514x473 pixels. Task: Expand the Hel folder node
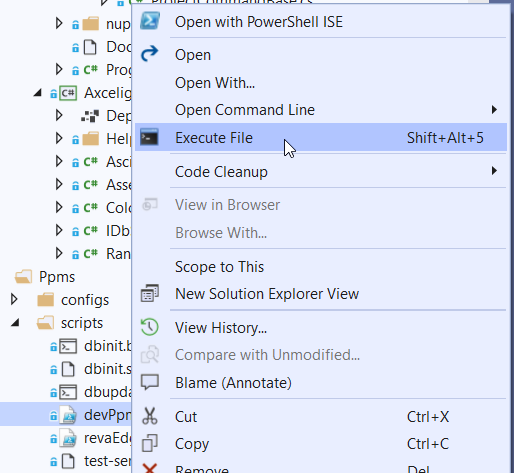(59, 138)
